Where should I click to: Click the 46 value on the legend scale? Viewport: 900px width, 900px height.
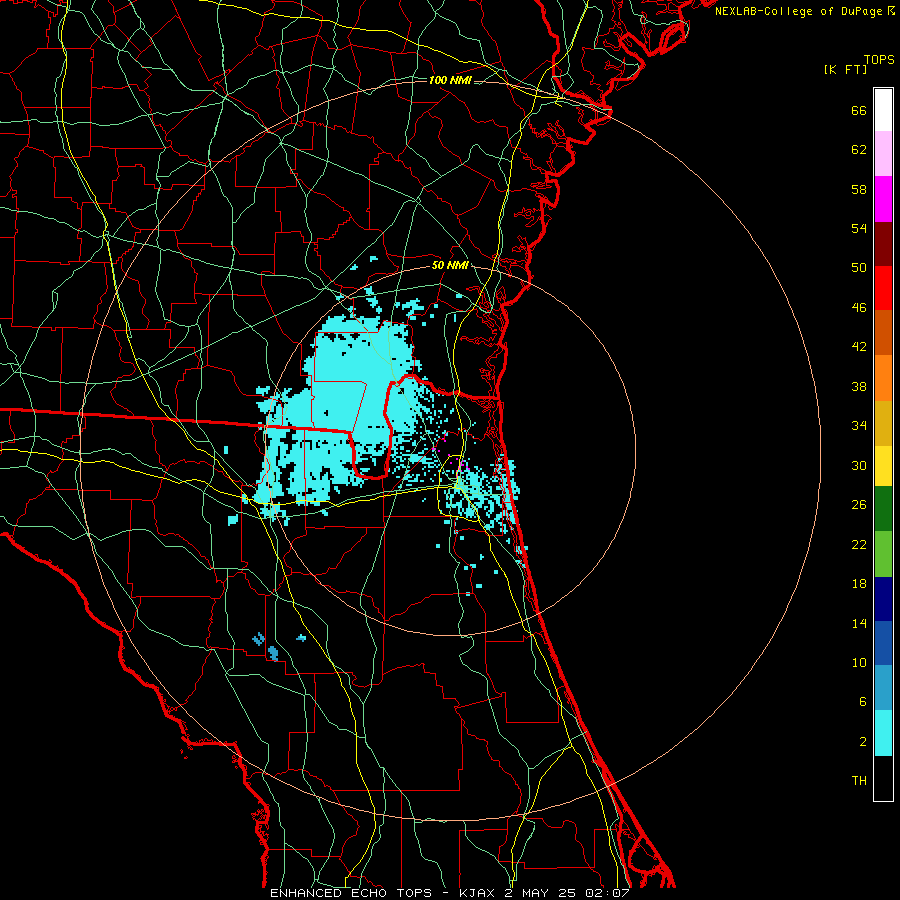(x=859, y=308)
